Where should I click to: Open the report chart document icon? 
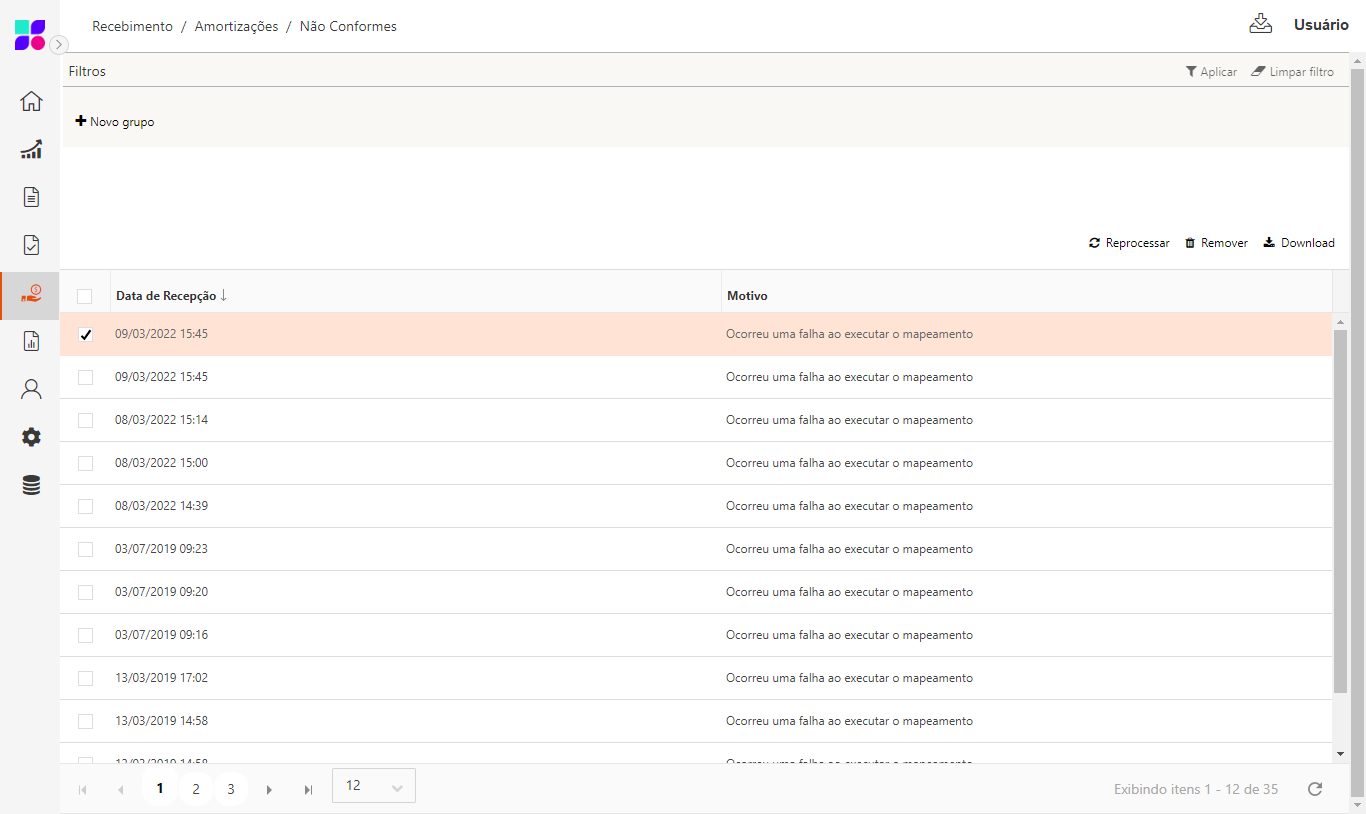pyautogui.click(x=31, y=341)
